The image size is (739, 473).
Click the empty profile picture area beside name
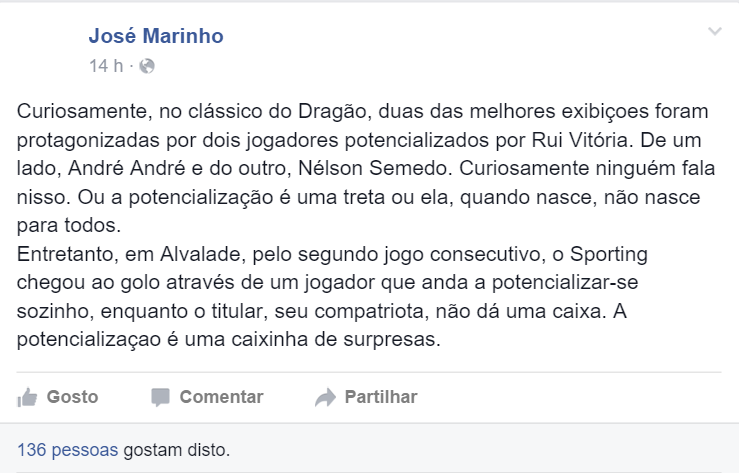(x=50, y=50)
